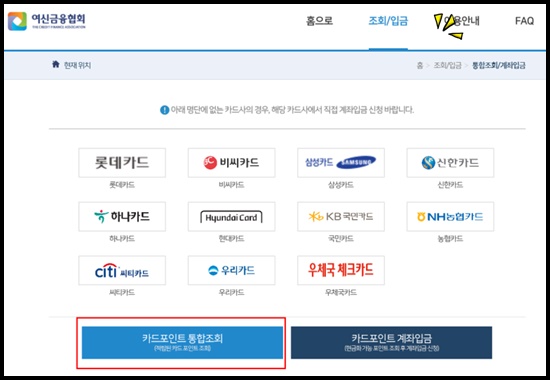Click the blue info notice icon
The height and width of the screenshot is (380, 550).
(165, 110)
